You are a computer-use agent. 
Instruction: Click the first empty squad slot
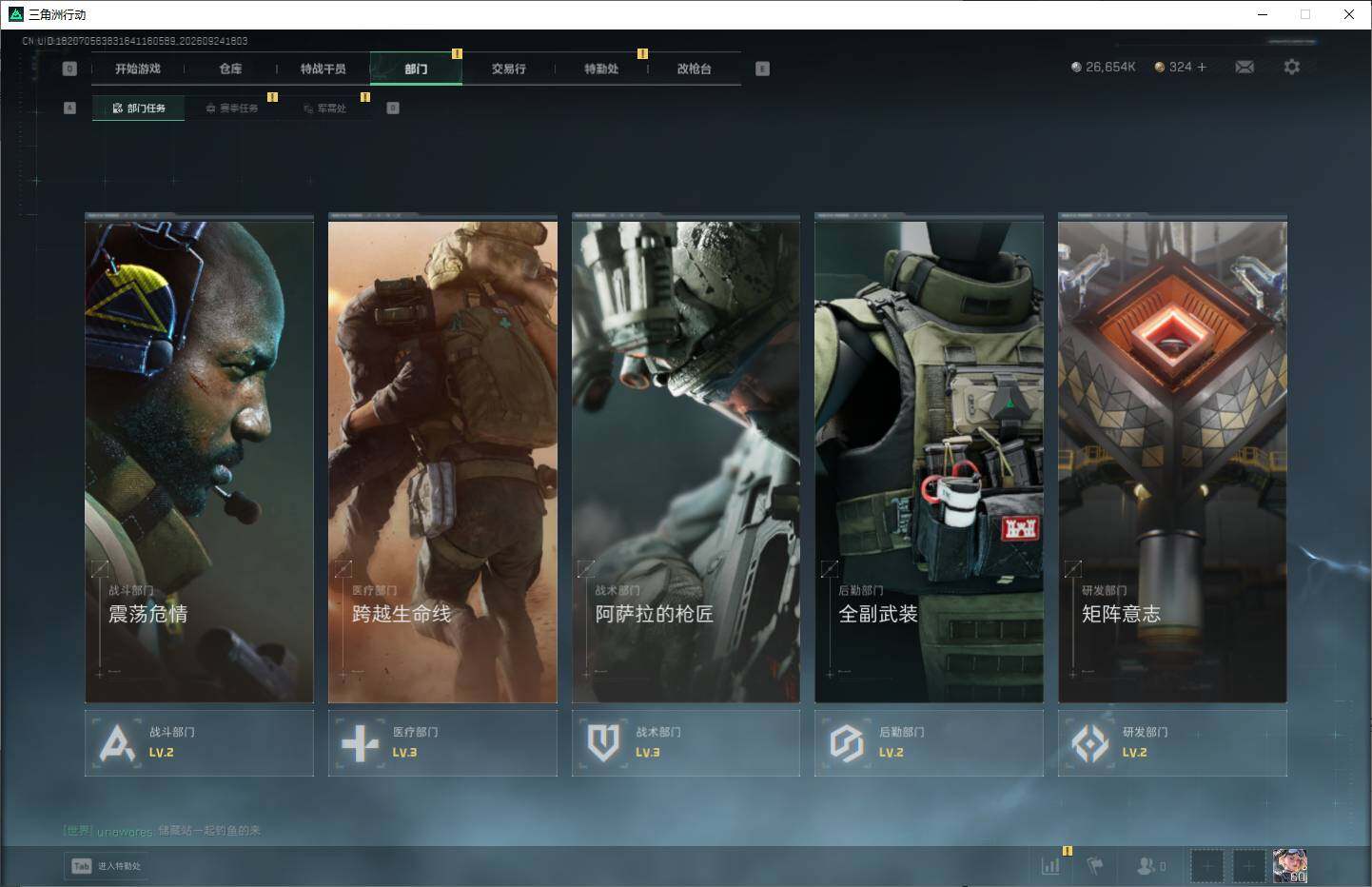click(1207, 866)
